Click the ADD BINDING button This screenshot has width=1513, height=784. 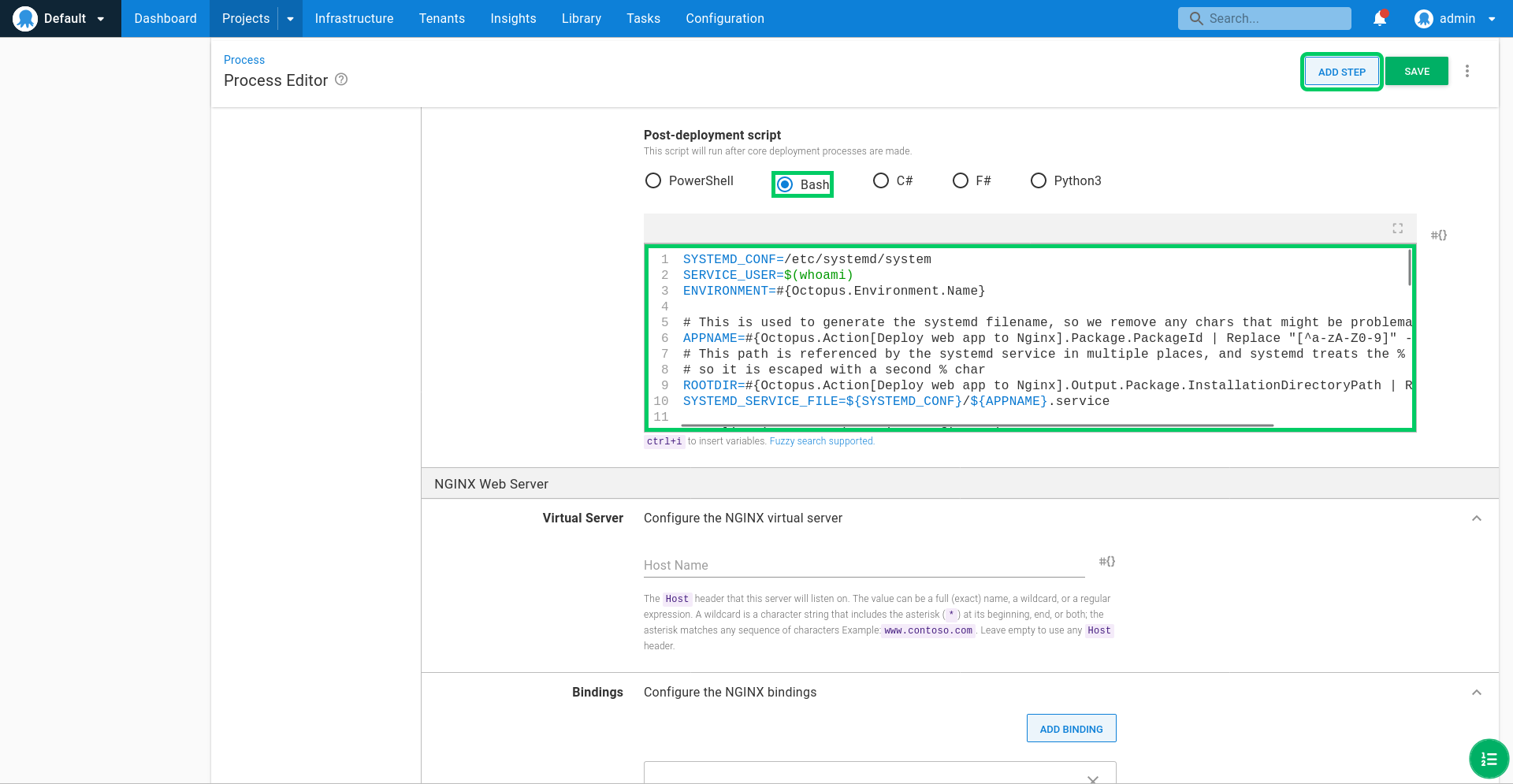point(1071,729)
